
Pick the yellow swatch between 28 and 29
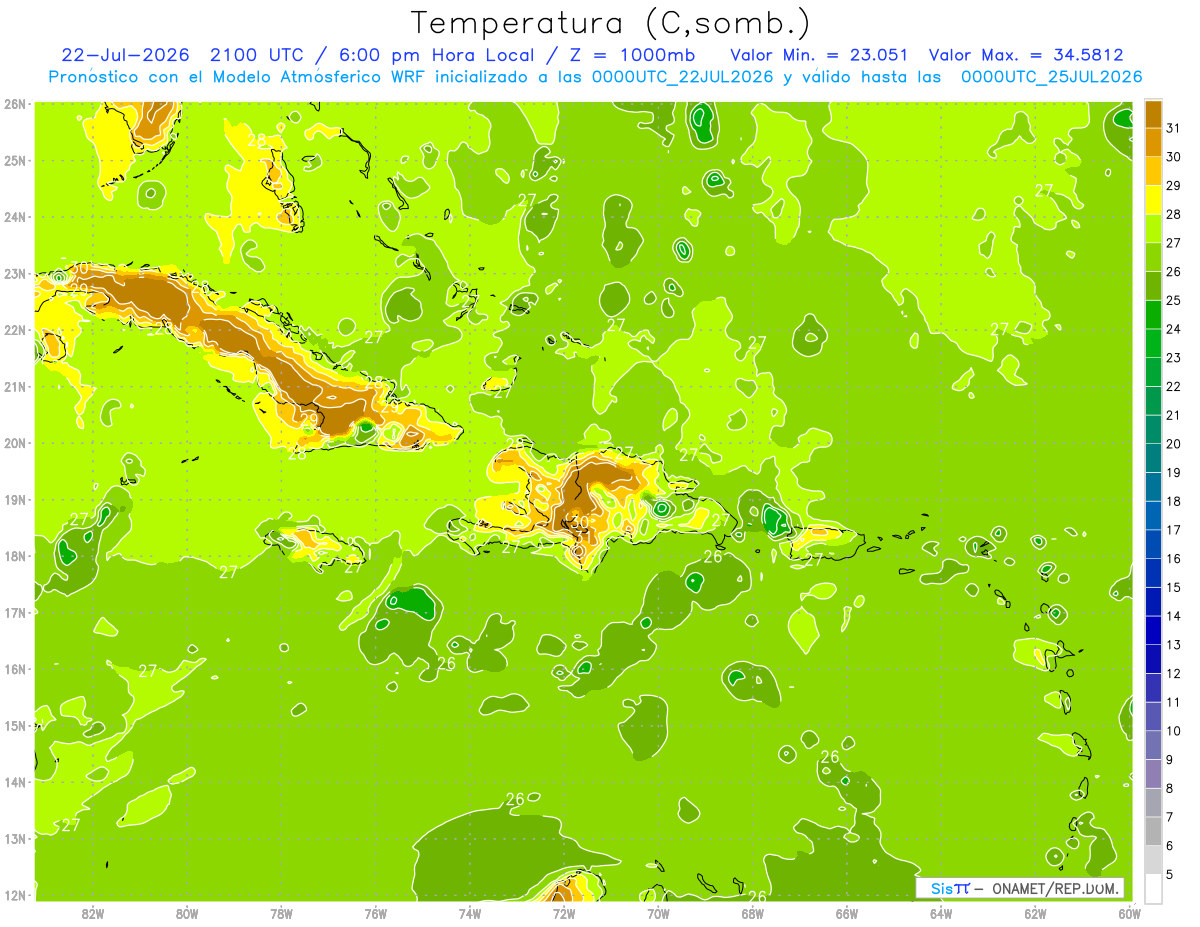click(1153, 200)
